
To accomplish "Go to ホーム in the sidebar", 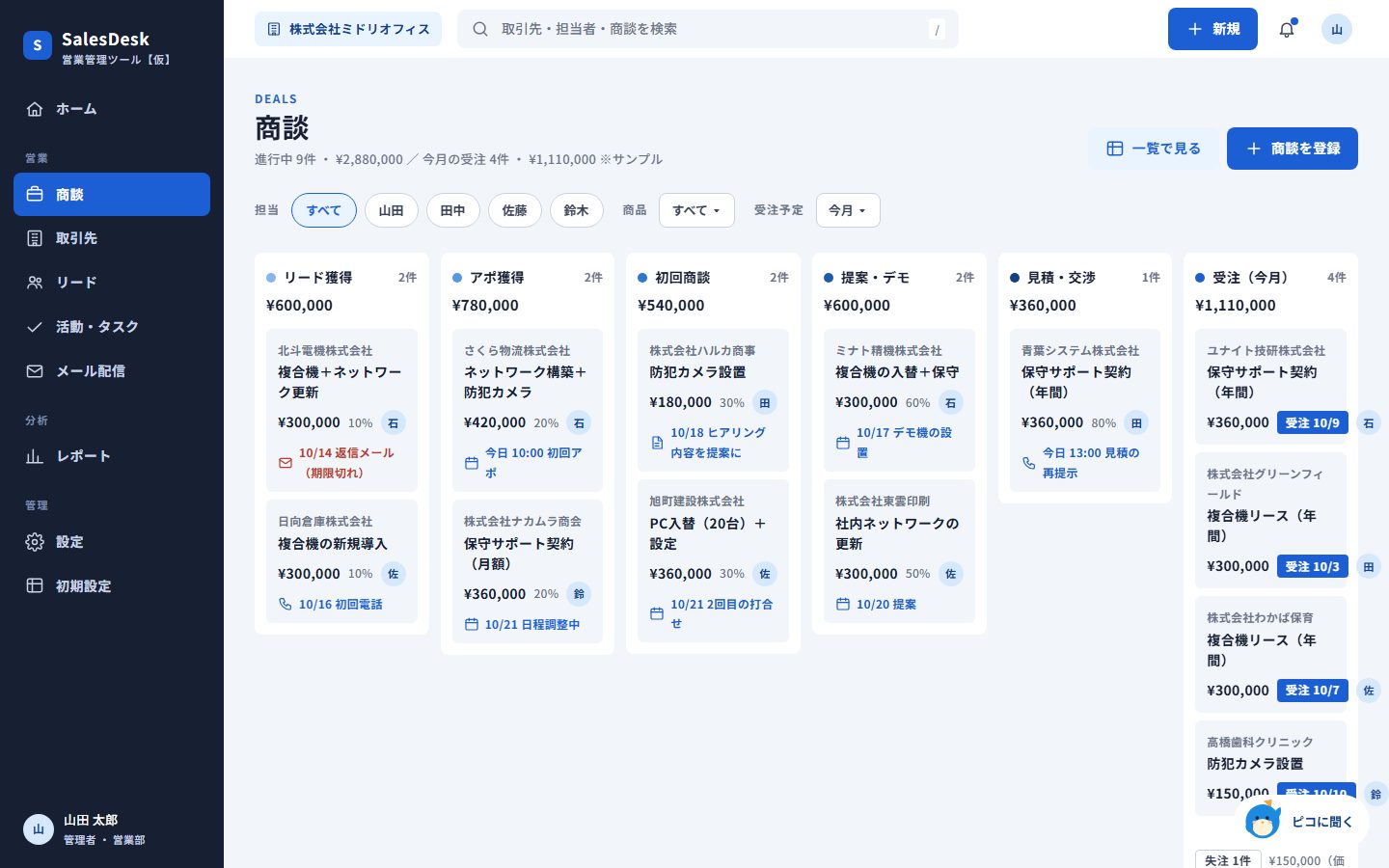I will click(x=112, y=109).
